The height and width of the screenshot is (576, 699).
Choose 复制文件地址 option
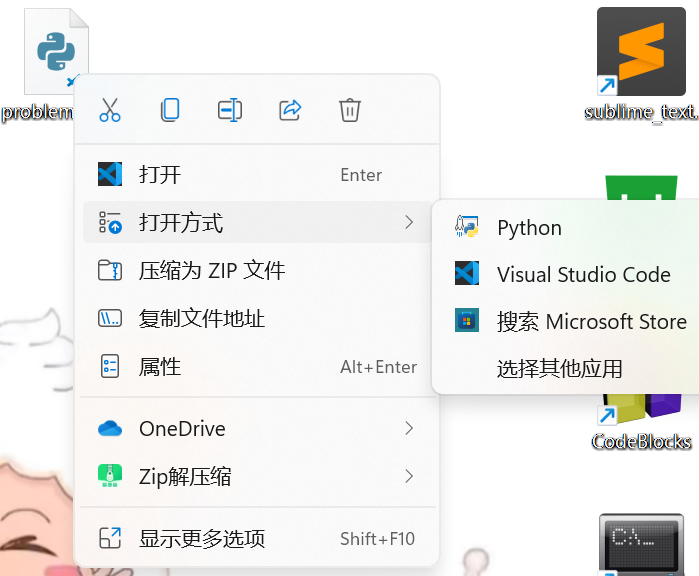click(x=257, y=318)
